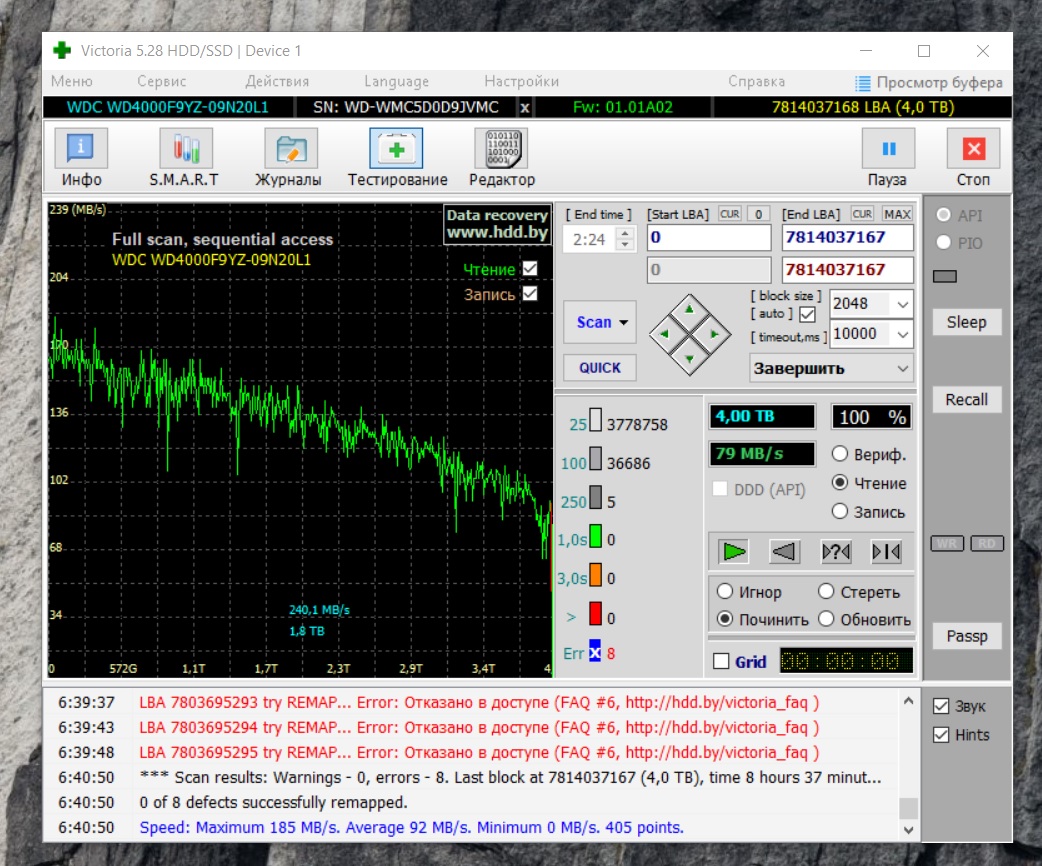Open the Завершить action dropdown
The image size is (1042, 866).
coord(831,368)
